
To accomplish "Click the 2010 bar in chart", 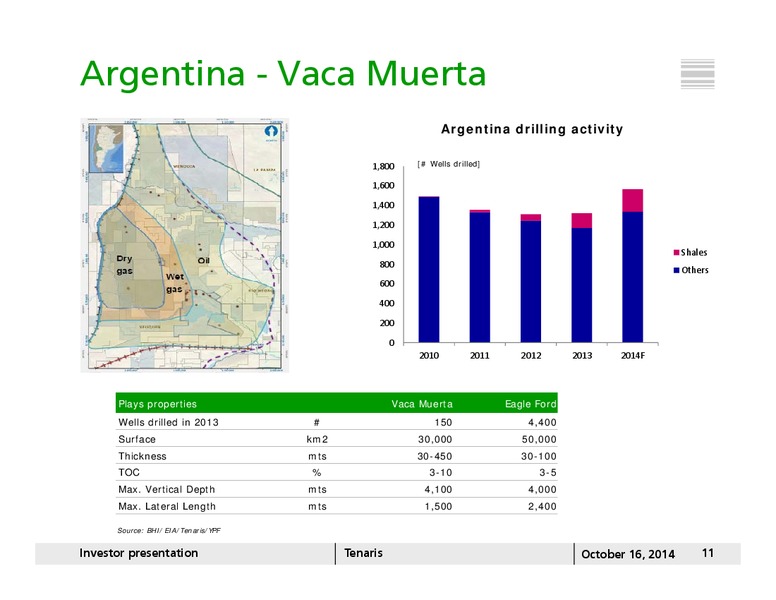I will [429, 269].
